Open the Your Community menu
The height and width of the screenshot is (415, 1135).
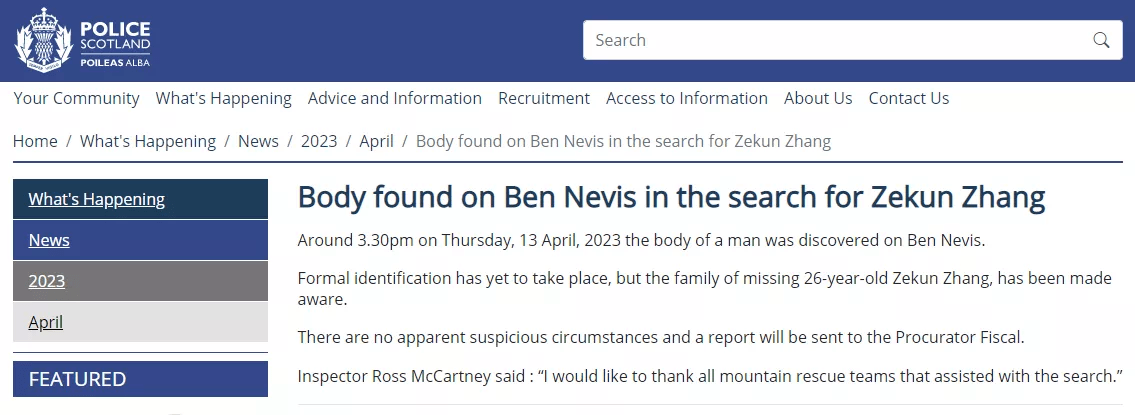(x=77, y=98)
